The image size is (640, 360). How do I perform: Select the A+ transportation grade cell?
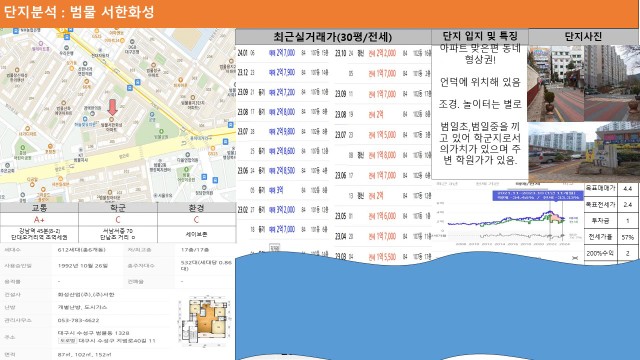(x=39, y=220)
